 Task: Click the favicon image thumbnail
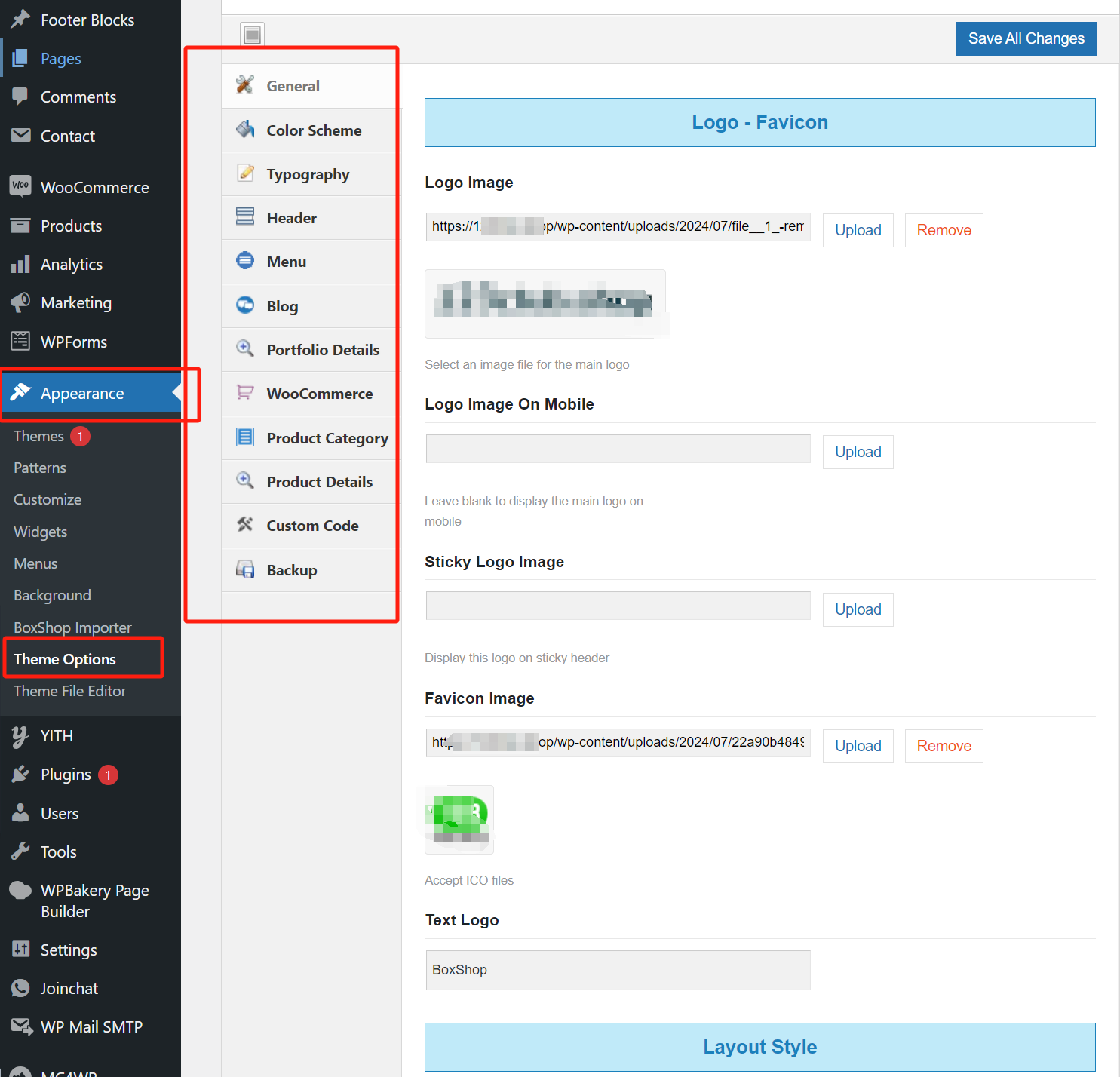pyautogui.click(x=458, y=819)
